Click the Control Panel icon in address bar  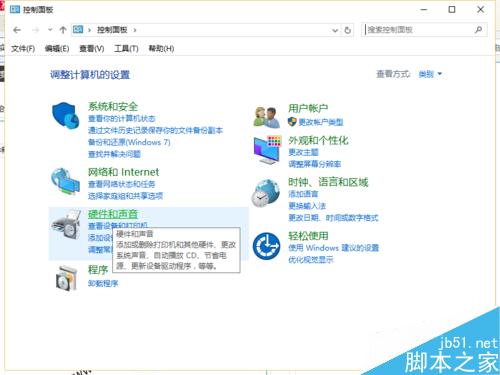pyautogui.click(x=78, y=30)
